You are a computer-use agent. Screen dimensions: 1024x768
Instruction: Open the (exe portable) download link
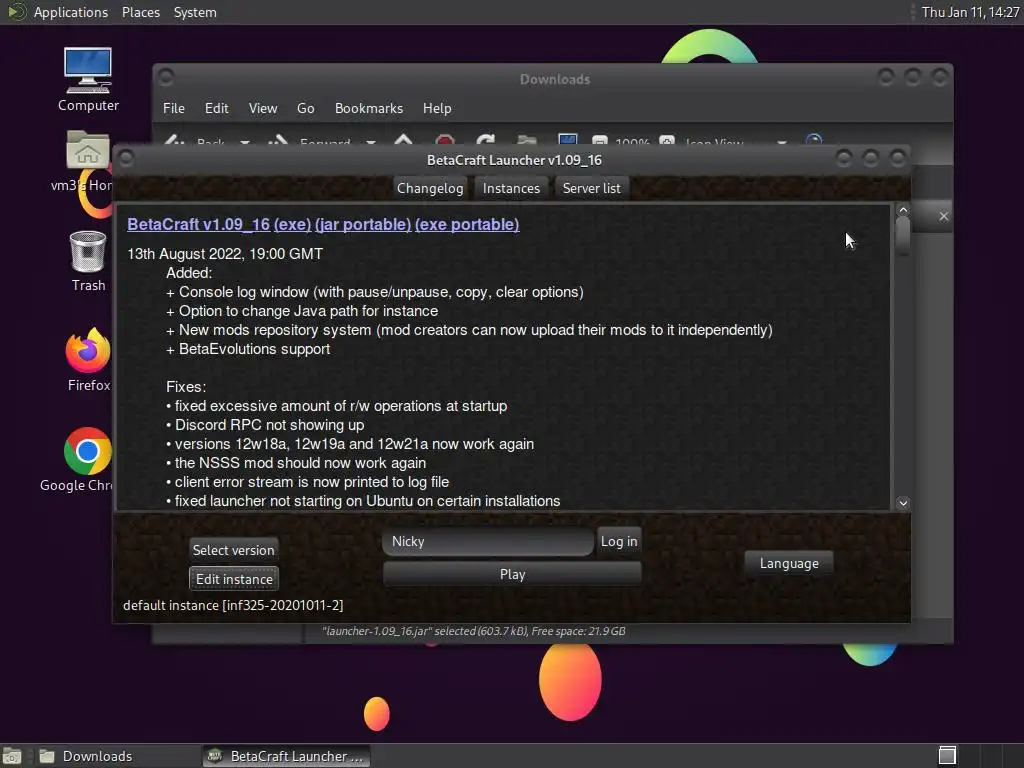click(467, 224)
